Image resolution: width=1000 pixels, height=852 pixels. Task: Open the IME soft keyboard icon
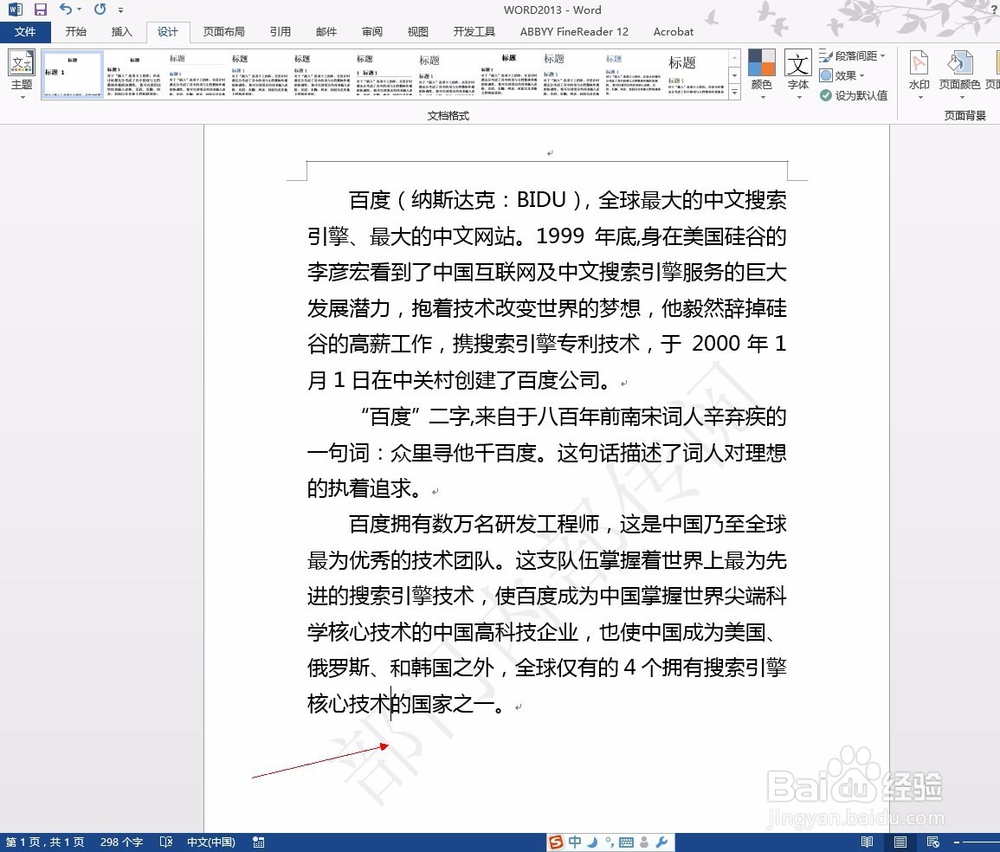pyautogui.click(x=626, y=842)
